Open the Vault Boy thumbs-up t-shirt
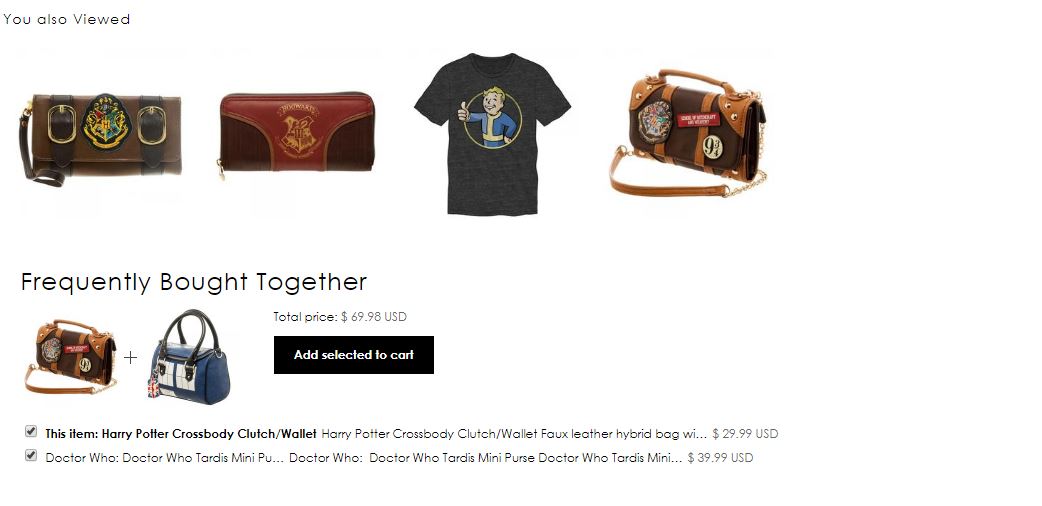1042x506 pixels. 492,134
